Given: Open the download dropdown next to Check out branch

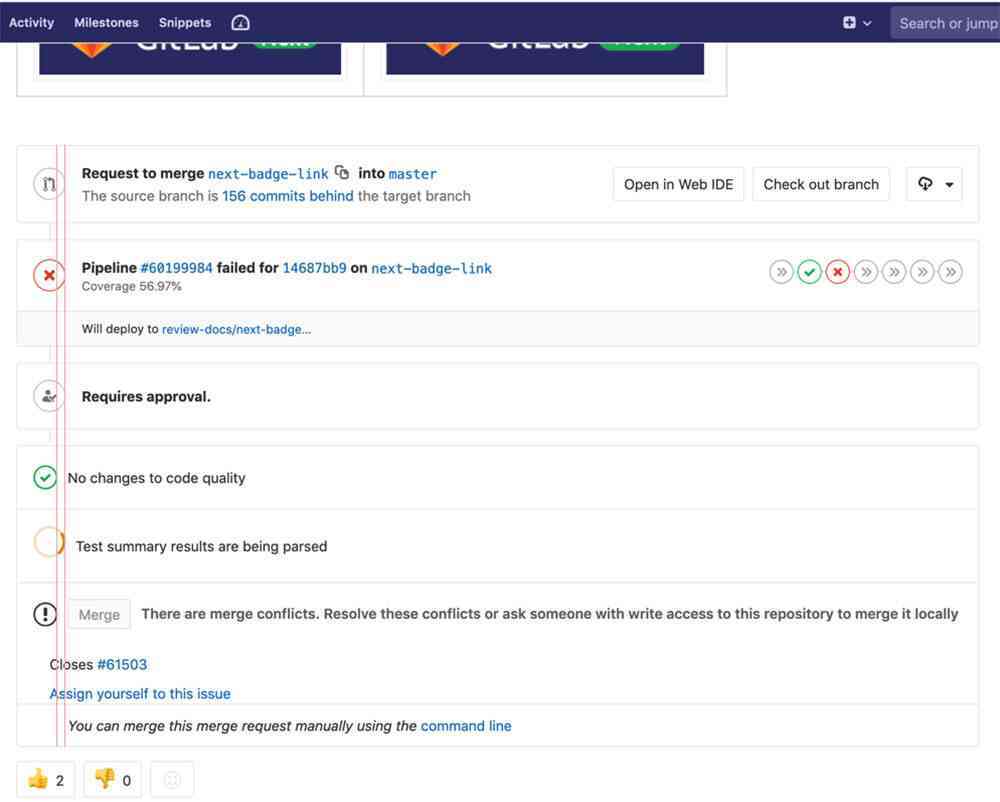Looking at the screenshot, I should pyautogui.click(x=934, y=184).
